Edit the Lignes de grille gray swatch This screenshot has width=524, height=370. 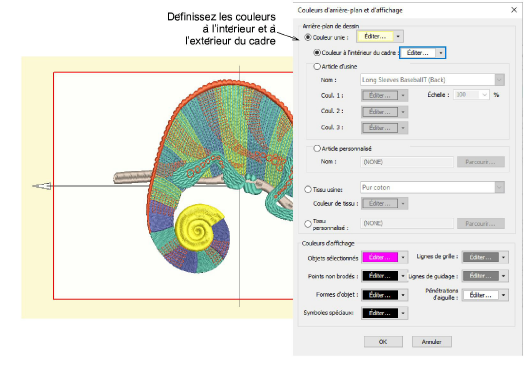481,257
